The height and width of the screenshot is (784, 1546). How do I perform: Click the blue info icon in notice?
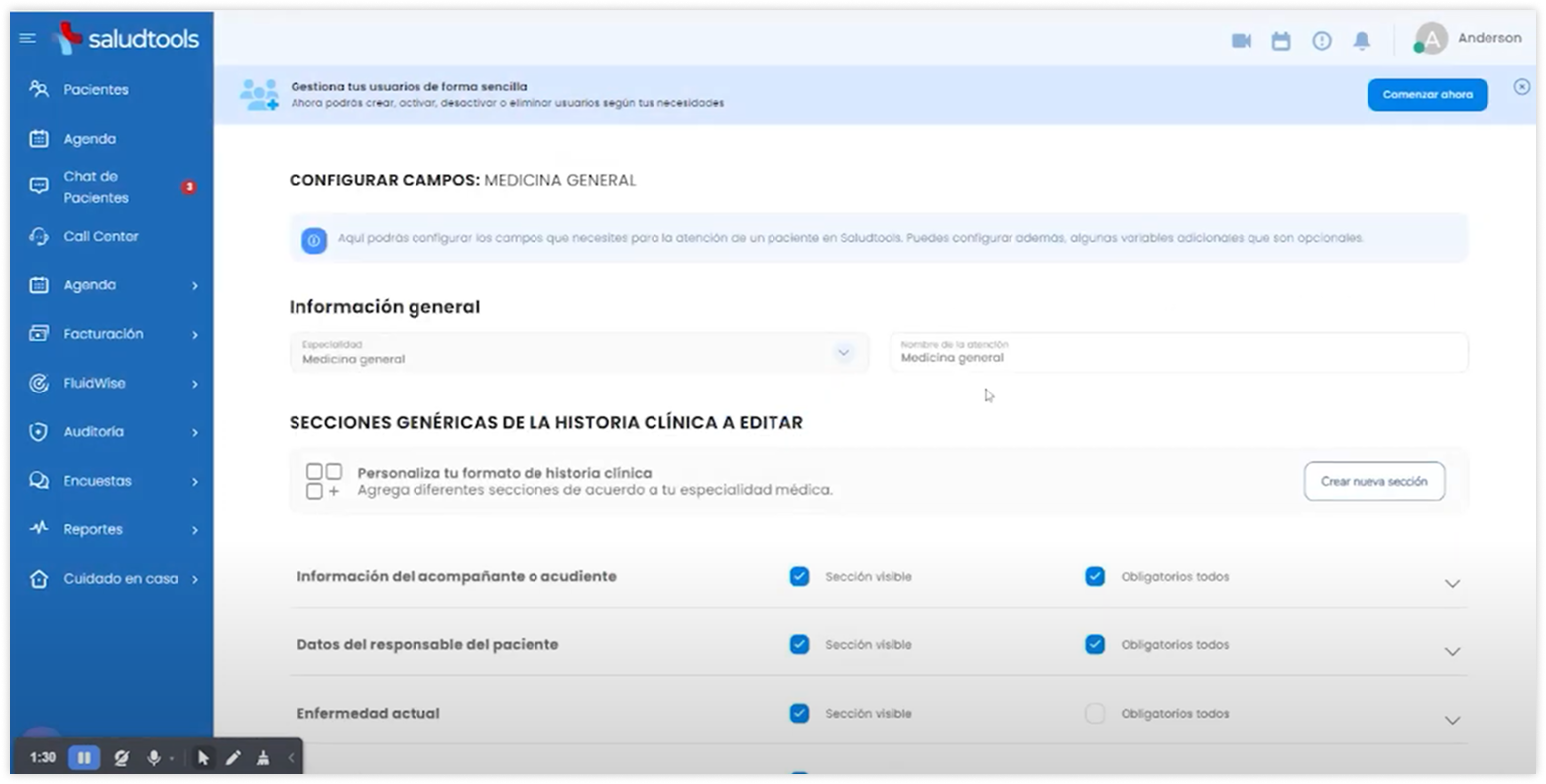coord(314,240)
